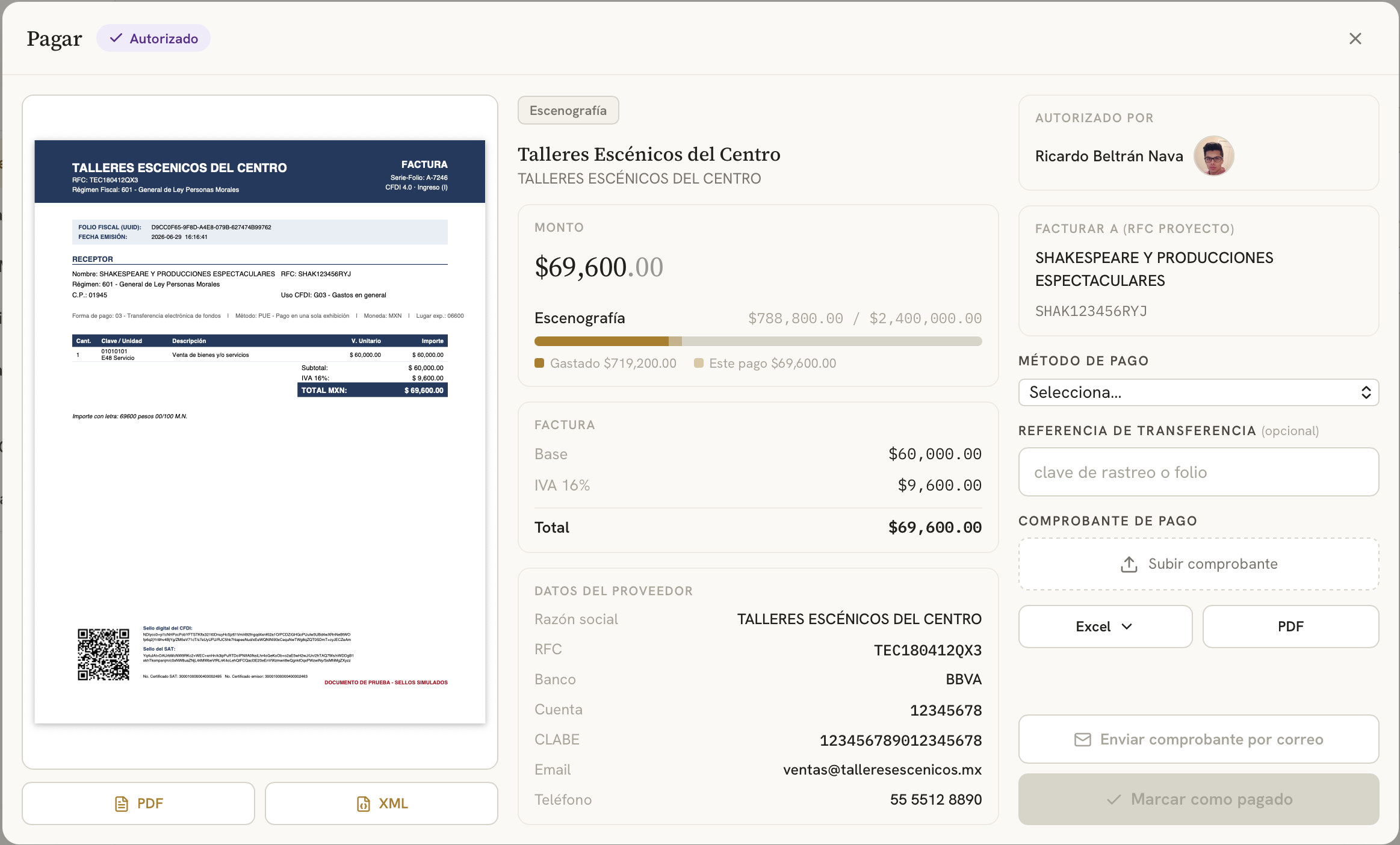This screenshot has width=1400, height=845.
Task: Open the invoice preview thumbnail
Action: (x=260, y=432)
